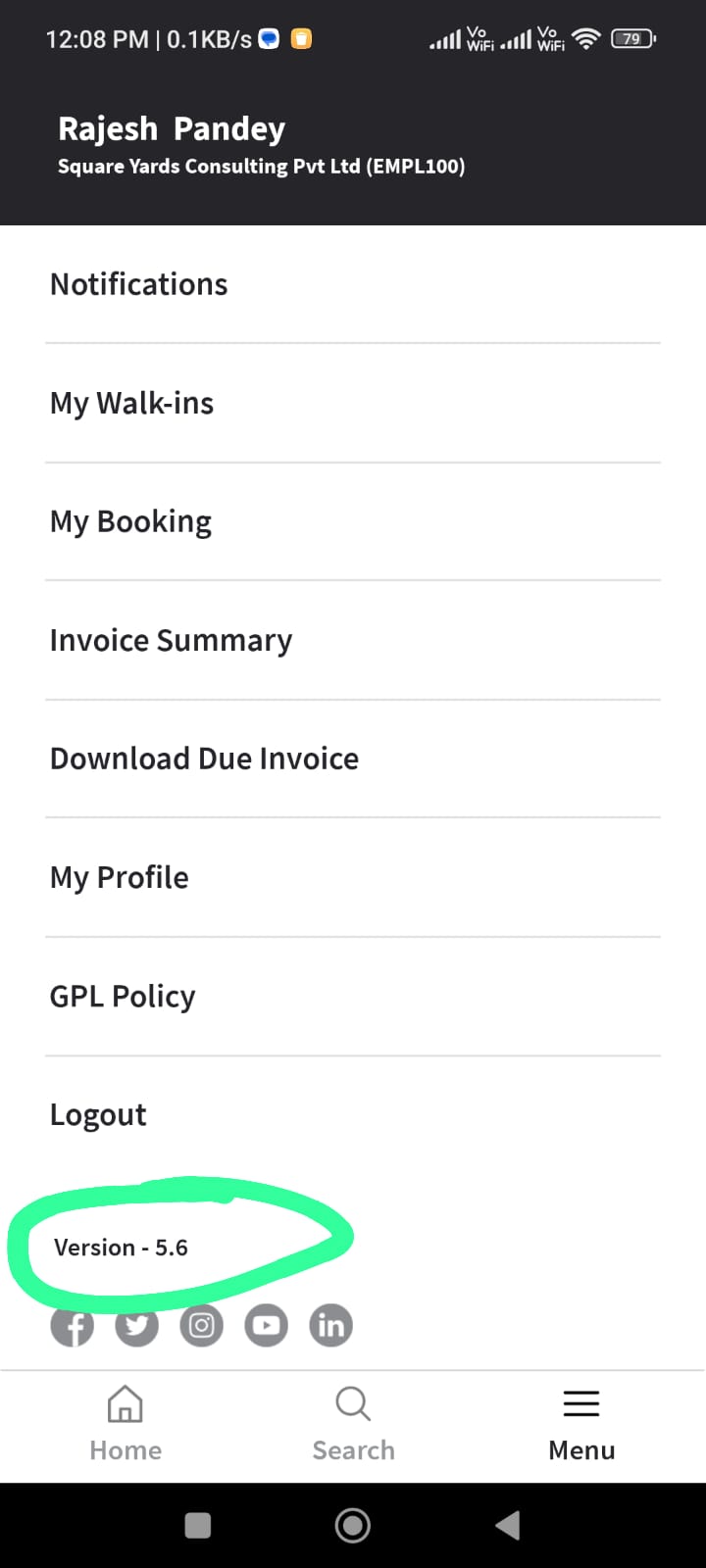Viewport: 706px width, 1568px height.
Task: Open the Instagram icon link
Action: [202, 1326]
